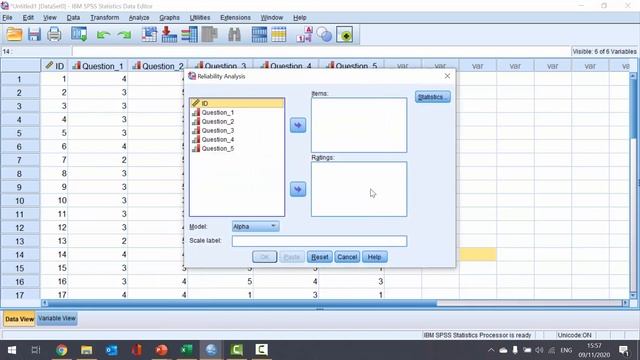Click the Question_1 column header
Viewport: 640px width, 360px height.
[x=98, y=66]
